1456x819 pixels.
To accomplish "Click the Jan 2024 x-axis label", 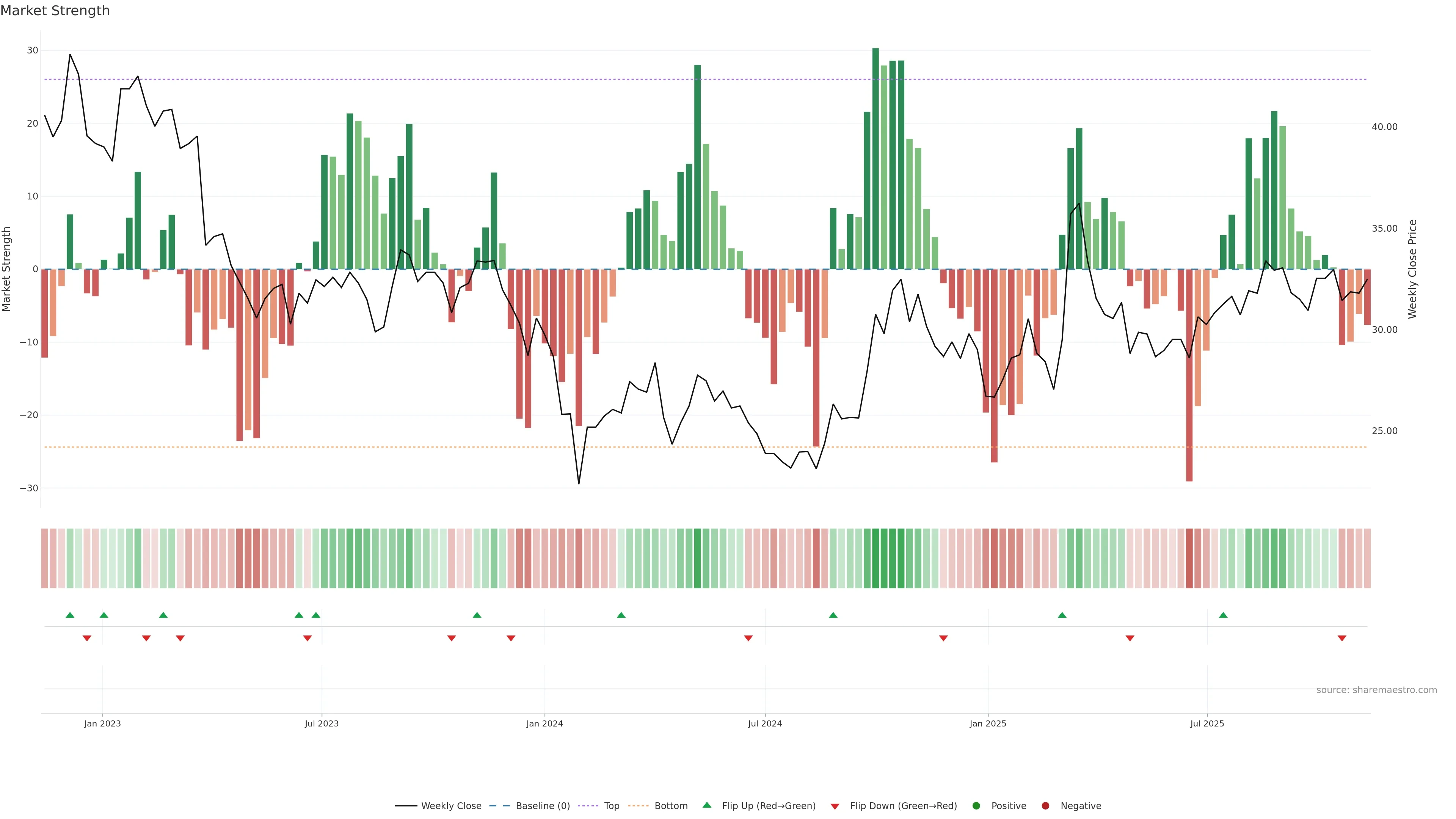I will (x=544, y=723).
